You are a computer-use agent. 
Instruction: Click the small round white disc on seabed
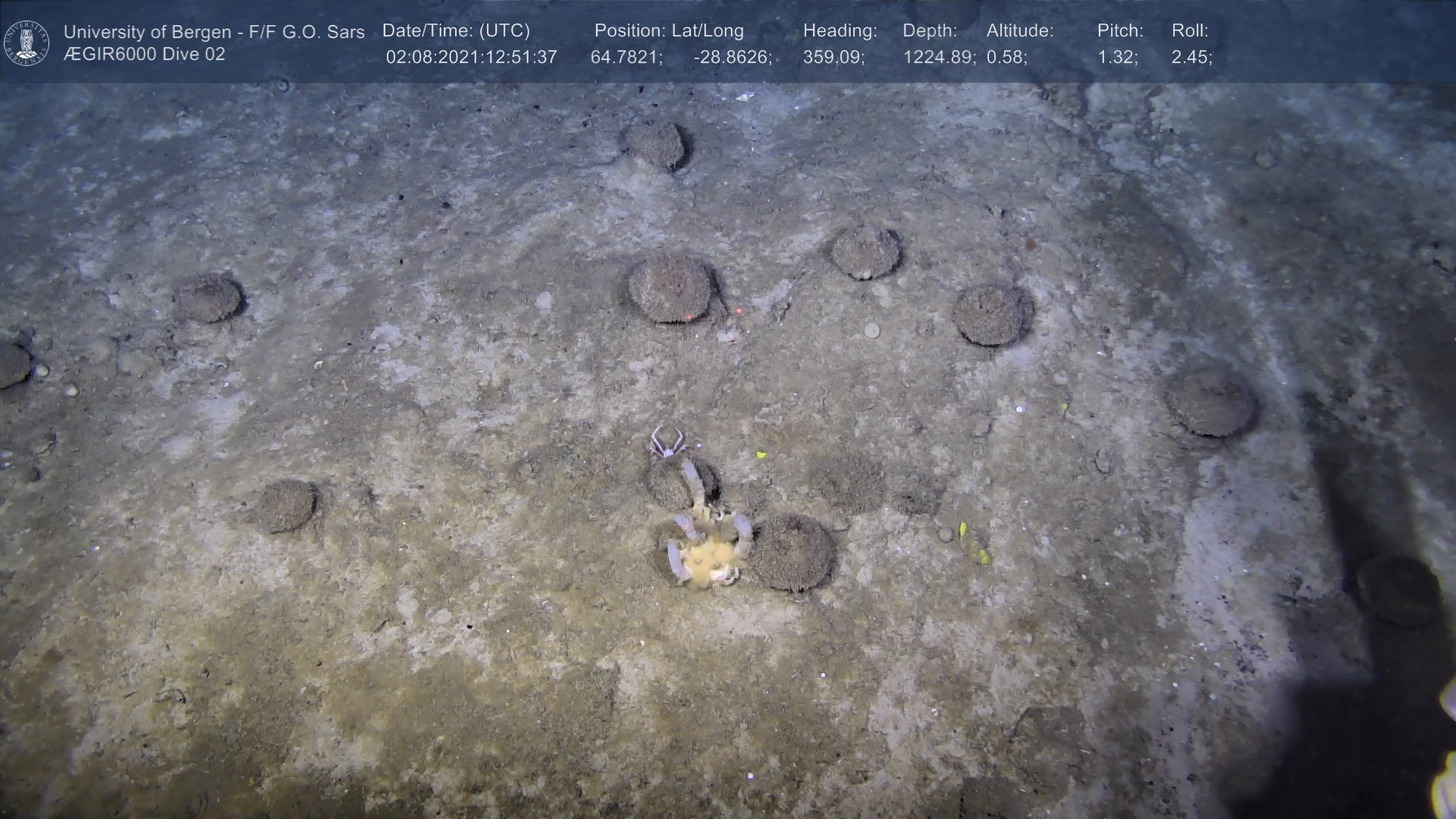872,331
